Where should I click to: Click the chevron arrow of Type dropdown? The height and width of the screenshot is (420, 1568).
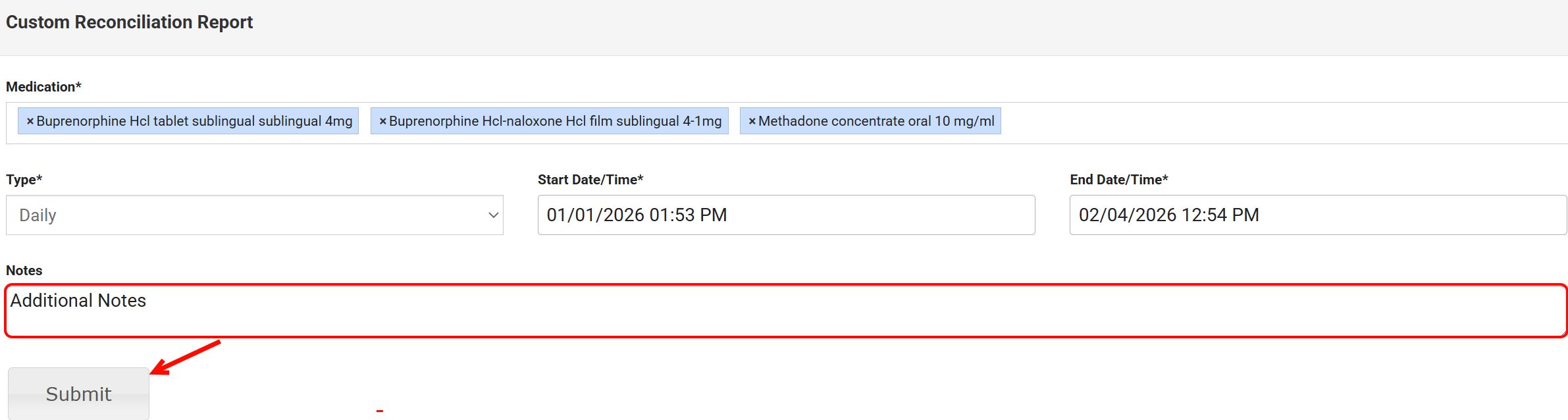tap(493, 215)
